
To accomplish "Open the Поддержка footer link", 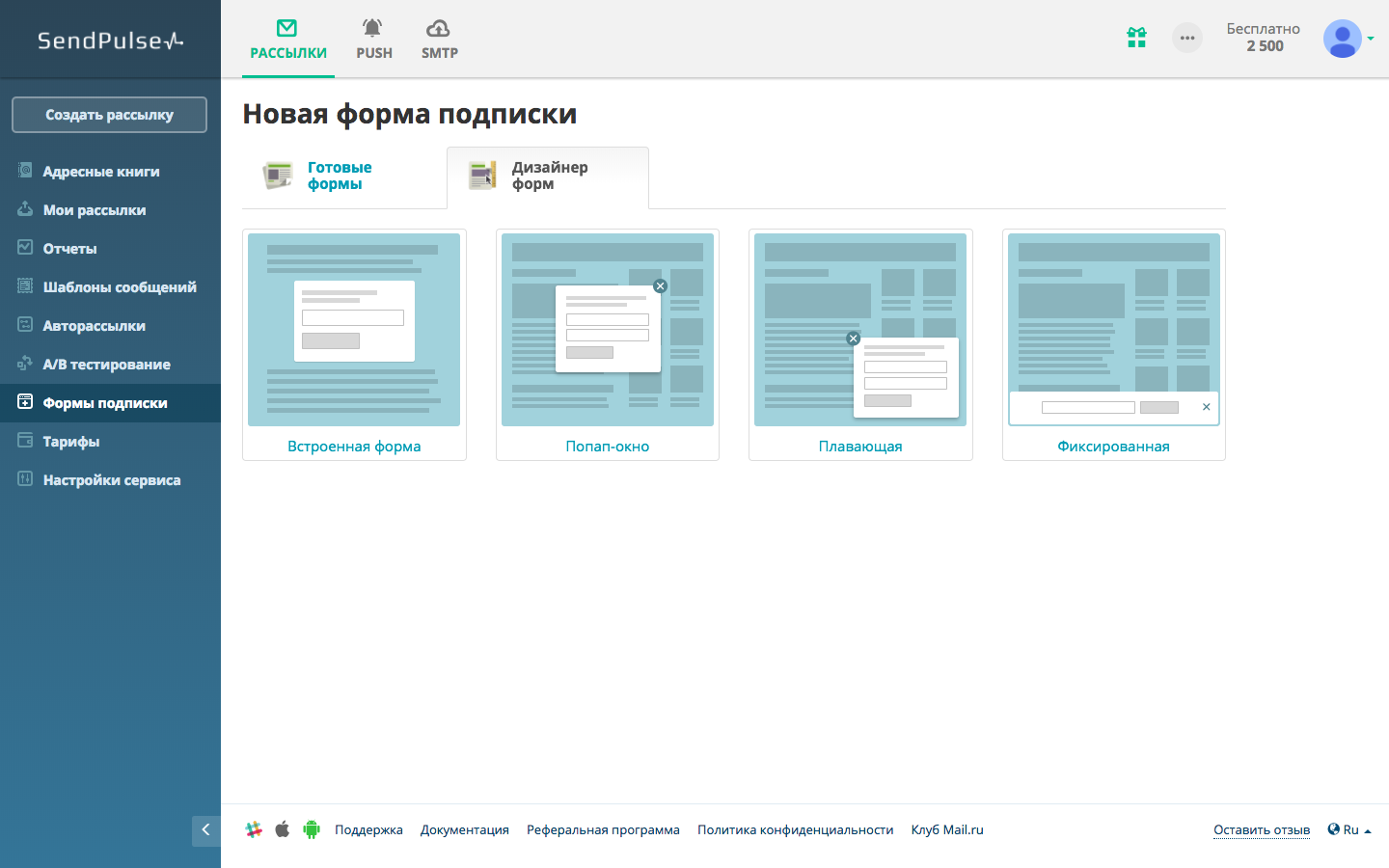I will click(x=368, y=830).
